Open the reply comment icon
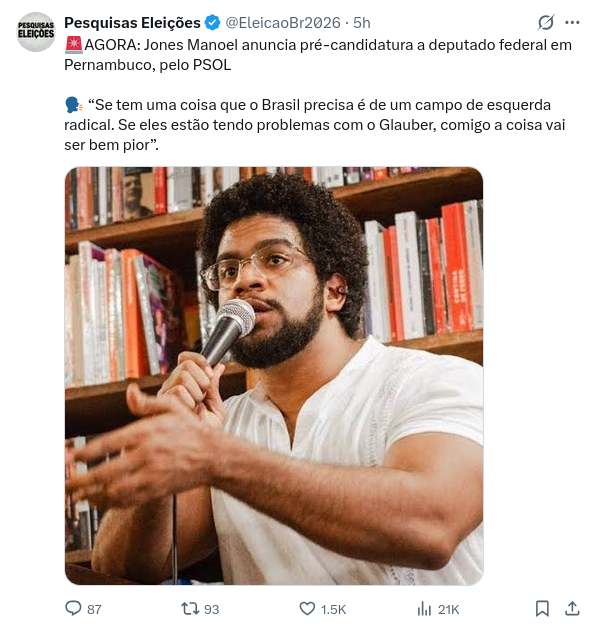598x630 pixels. (x=73, y=608)
